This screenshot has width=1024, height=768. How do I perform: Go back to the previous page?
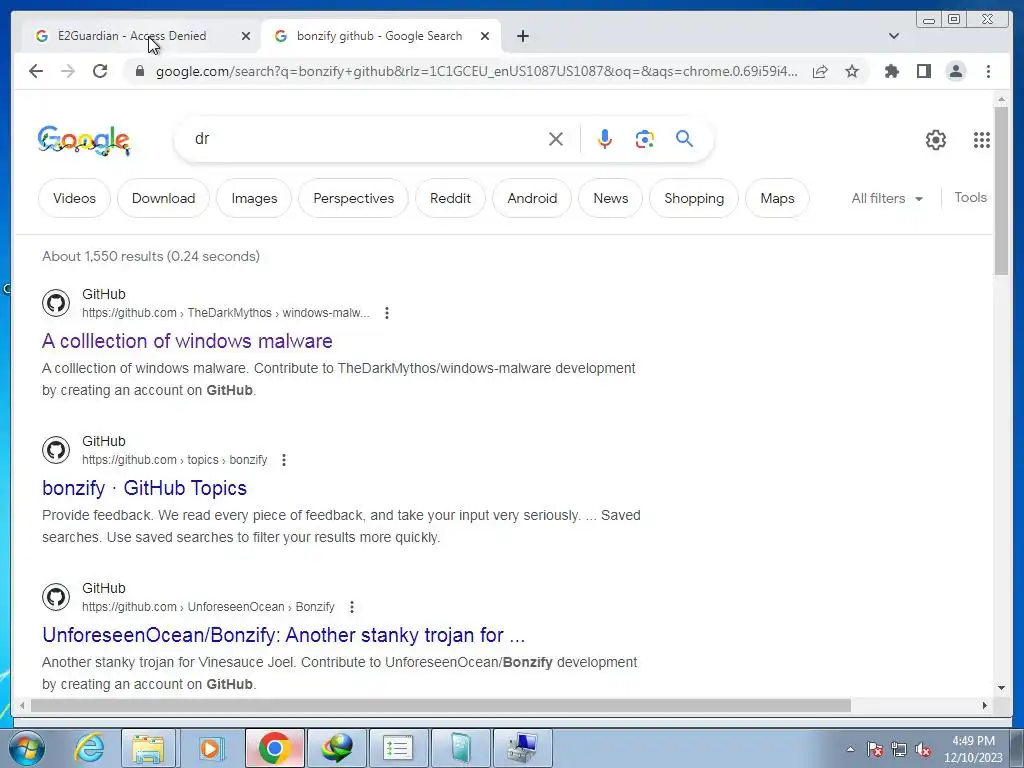point(36,71)
